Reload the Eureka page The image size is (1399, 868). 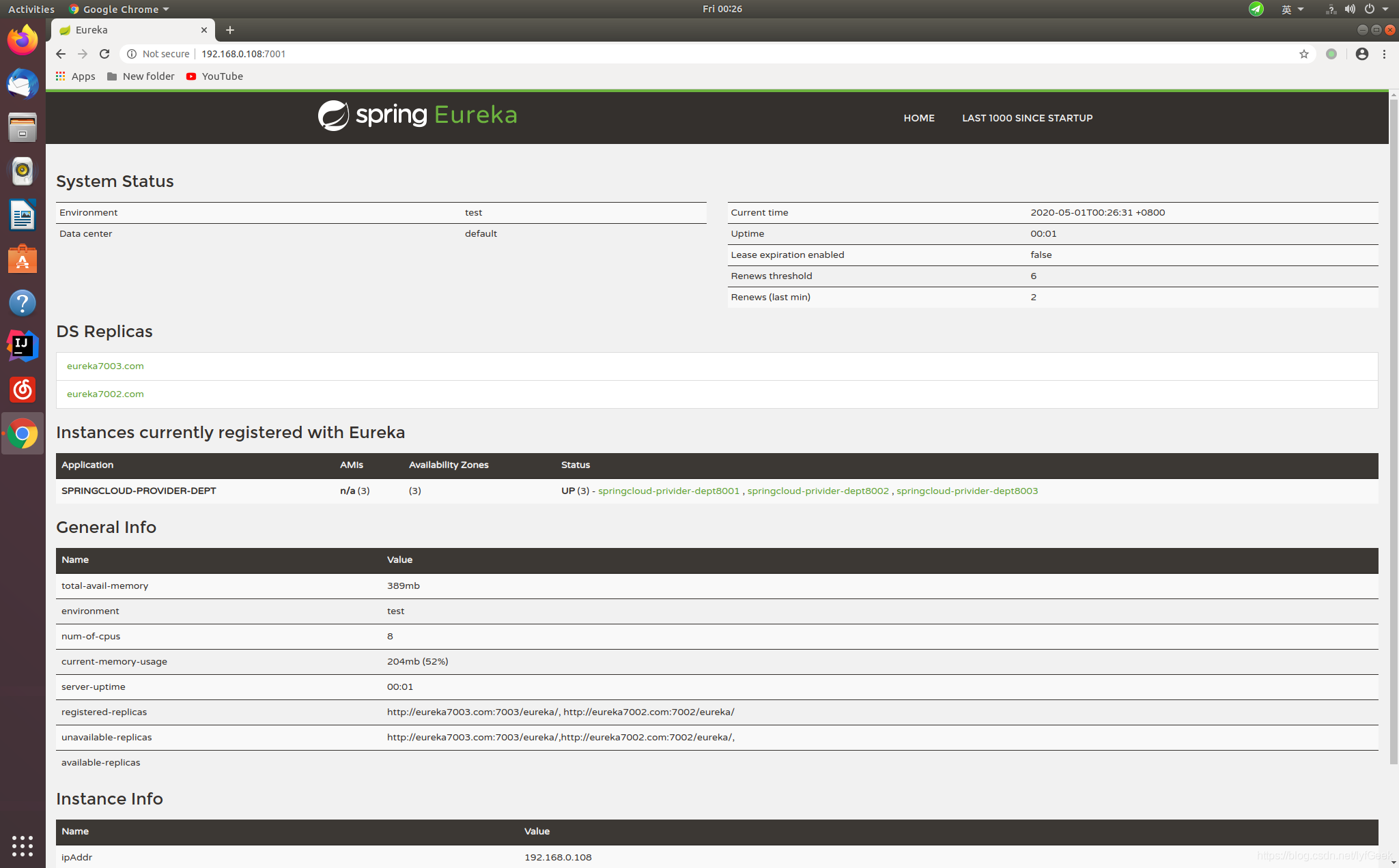[104, 54]
